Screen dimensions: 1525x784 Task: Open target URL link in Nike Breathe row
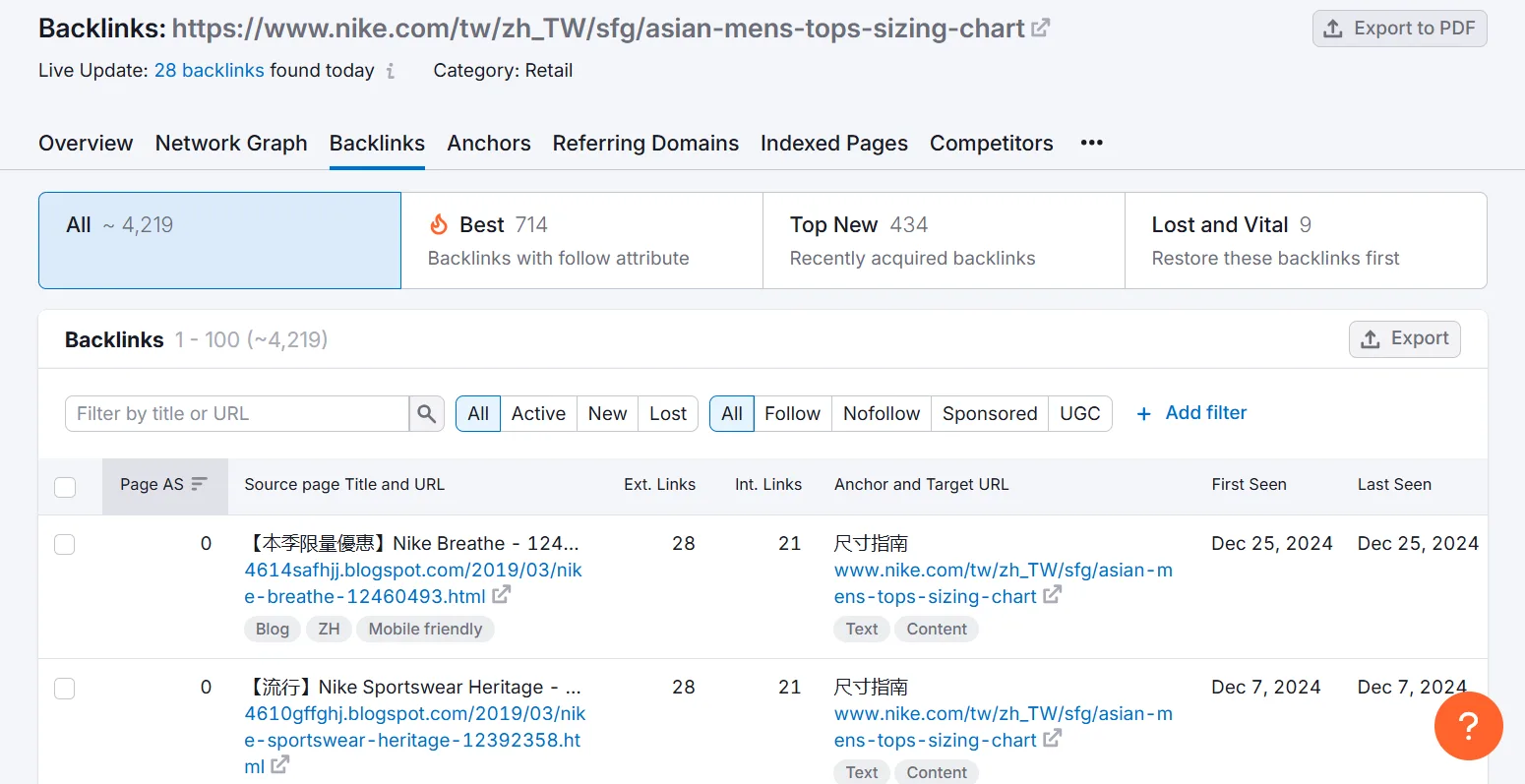click(1004, 583)
